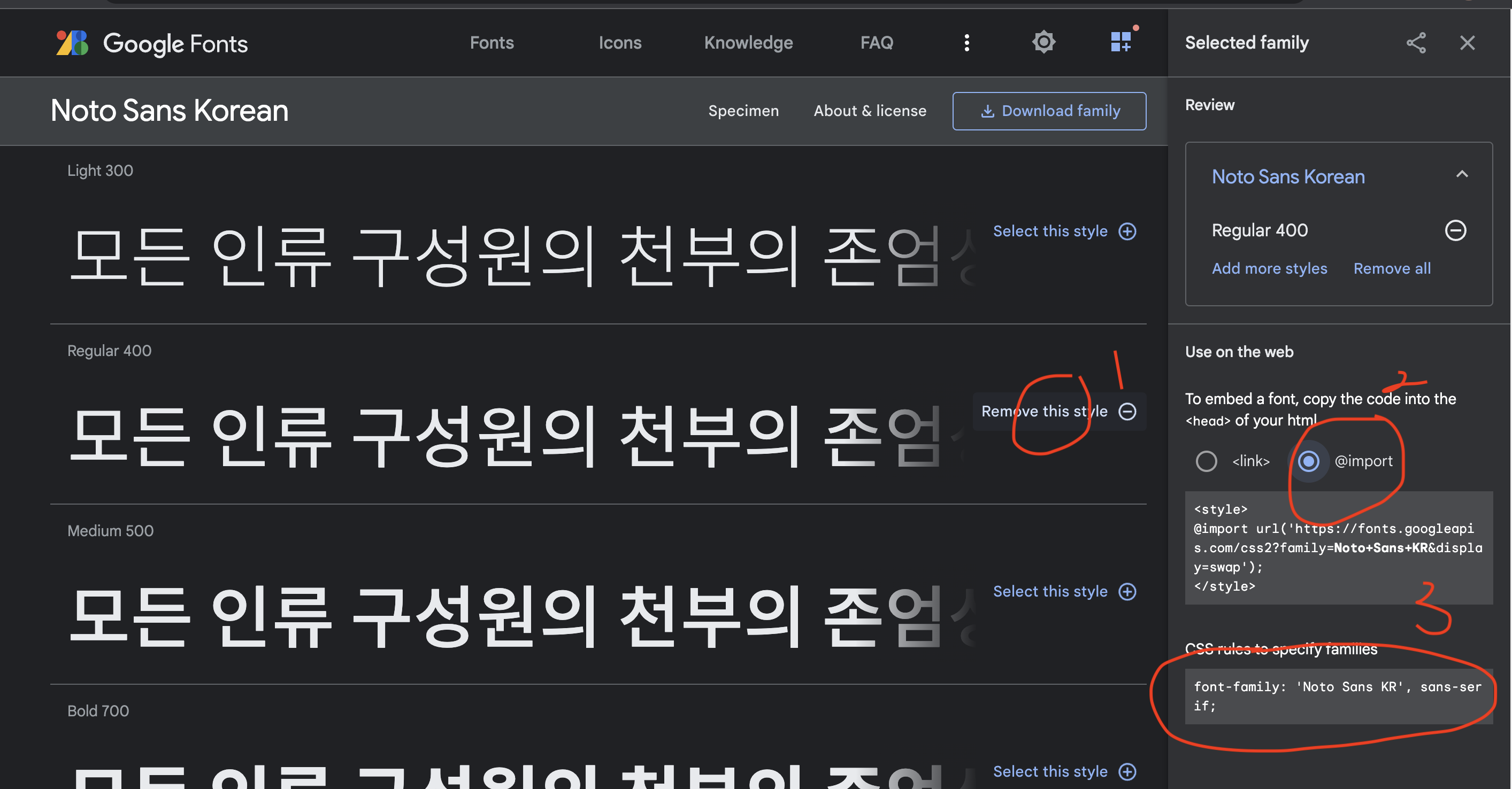1512x789 pixels.
Task: Open the selected families grid icon
Action: pos(1121,41)
